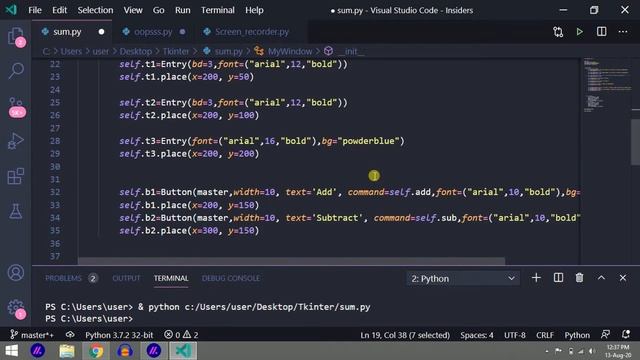Maximize the panel with up chevron
This screenshot has height=360, width=640.
click(601, 278)
